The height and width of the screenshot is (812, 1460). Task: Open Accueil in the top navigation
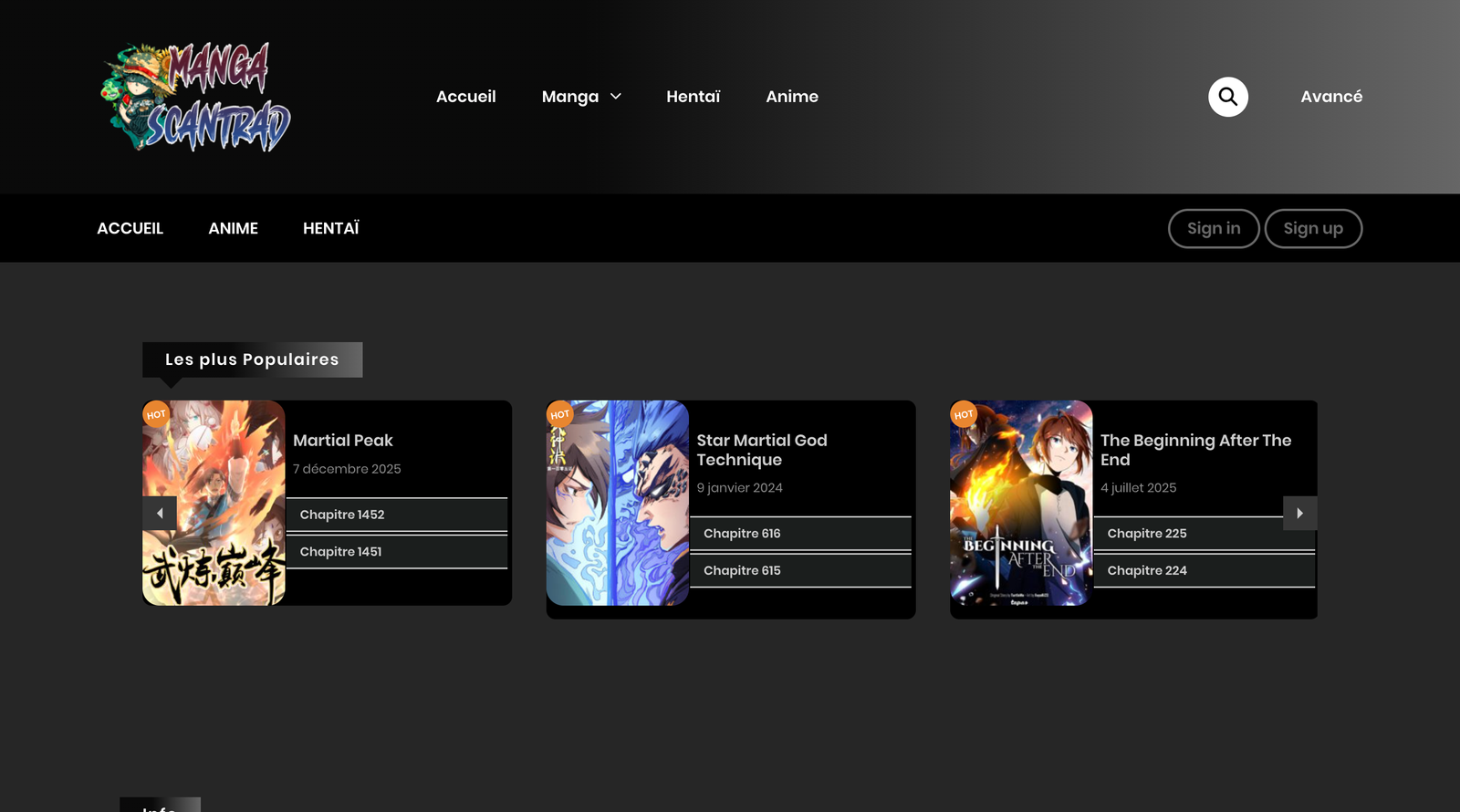point(465,97)
